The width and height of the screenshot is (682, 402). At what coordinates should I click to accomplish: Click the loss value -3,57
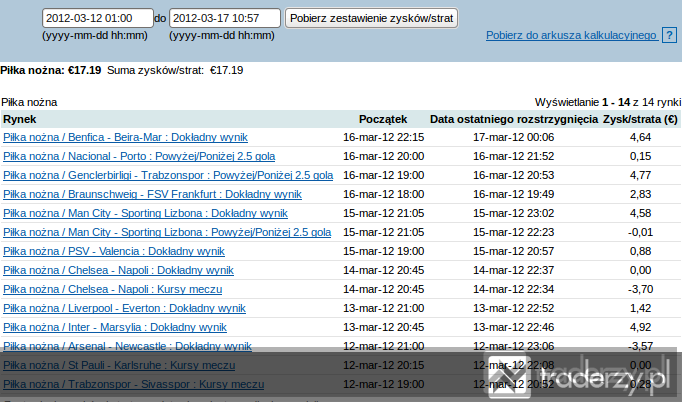click(640, 346)
